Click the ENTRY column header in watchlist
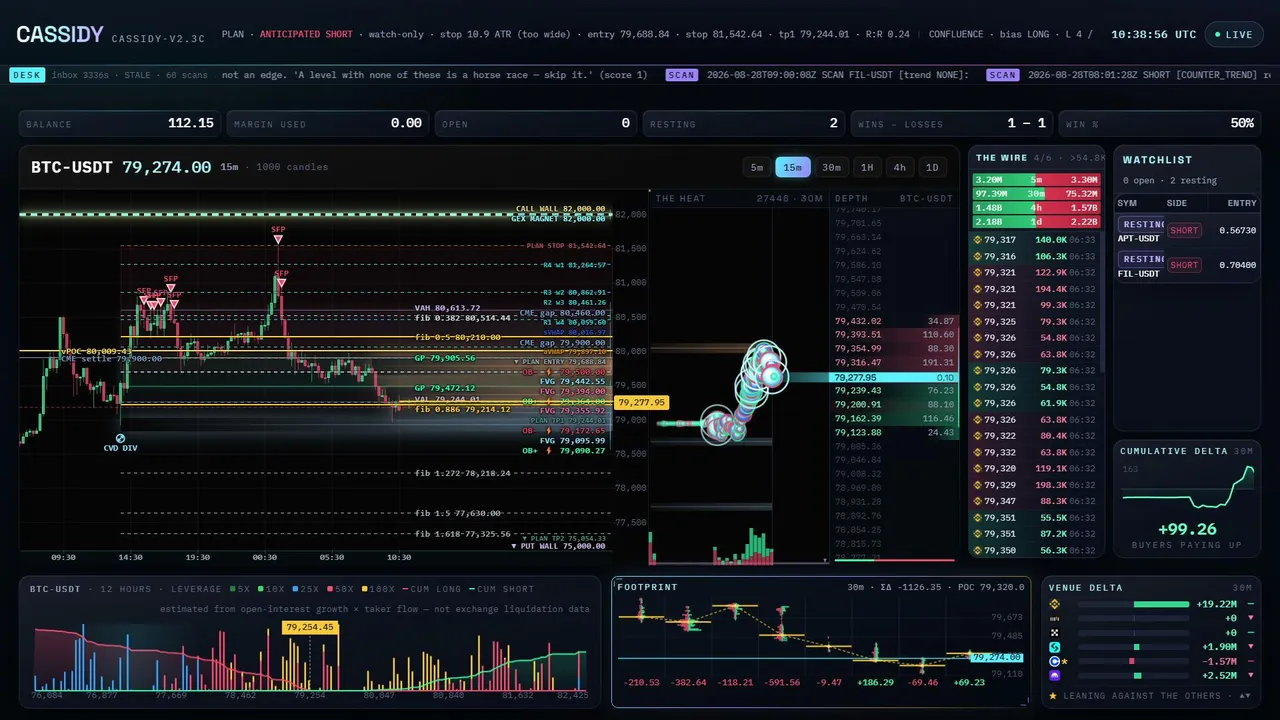Screen dimensions: 1280x720 pos(1241,203)
